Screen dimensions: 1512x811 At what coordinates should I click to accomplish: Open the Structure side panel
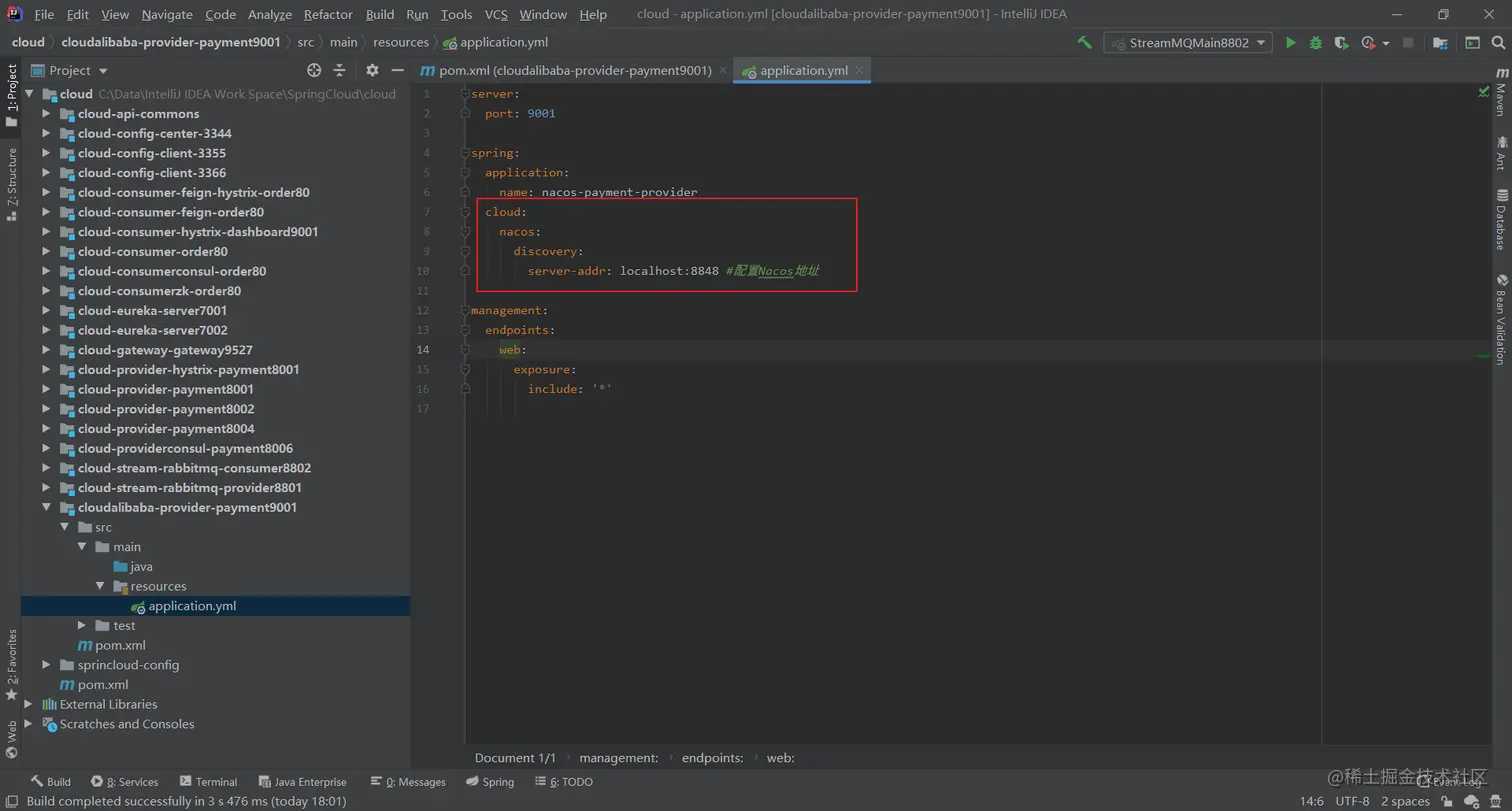[x=11, y=184]
